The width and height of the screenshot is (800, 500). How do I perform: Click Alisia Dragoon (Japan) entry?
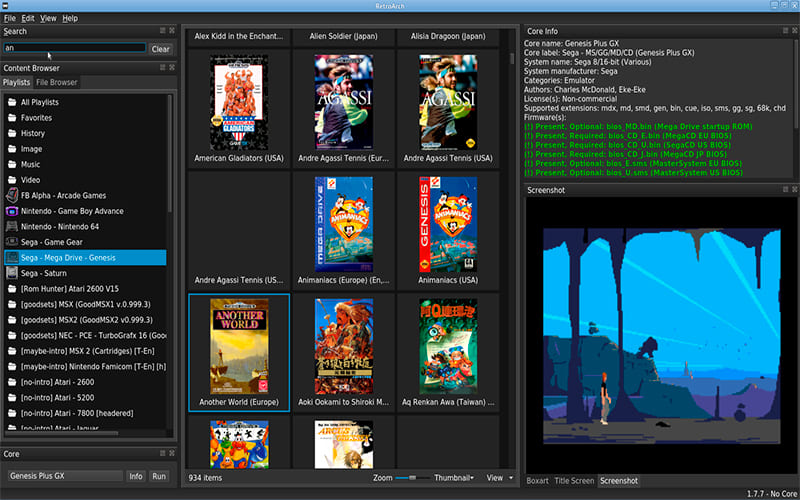coord(448,36)
